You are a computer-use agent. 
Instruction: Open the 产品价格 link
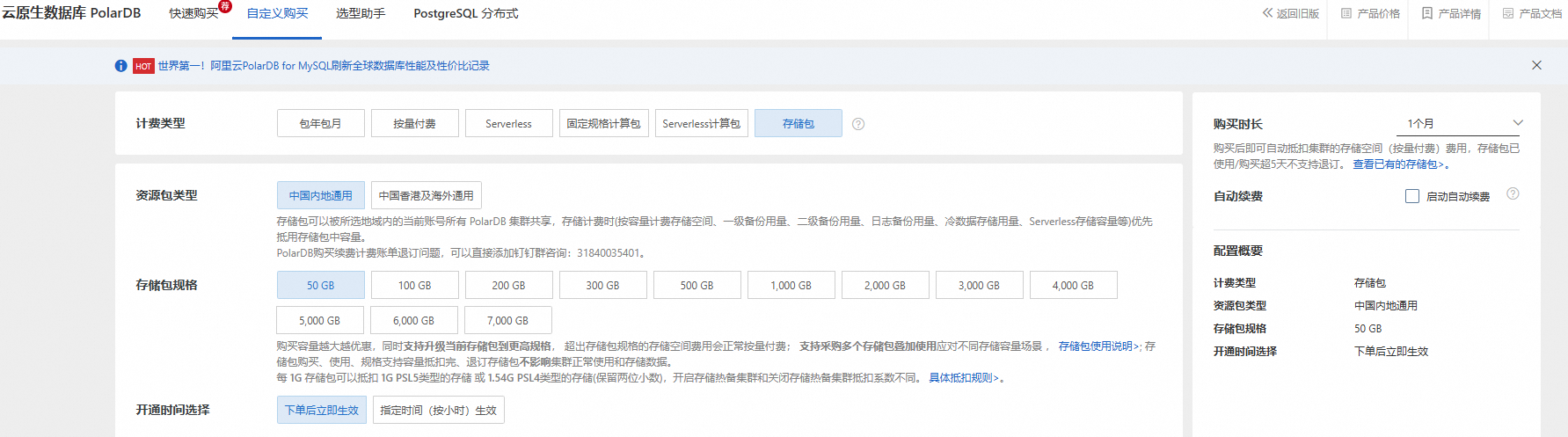pyautogui.click(x=1378, y=13)
